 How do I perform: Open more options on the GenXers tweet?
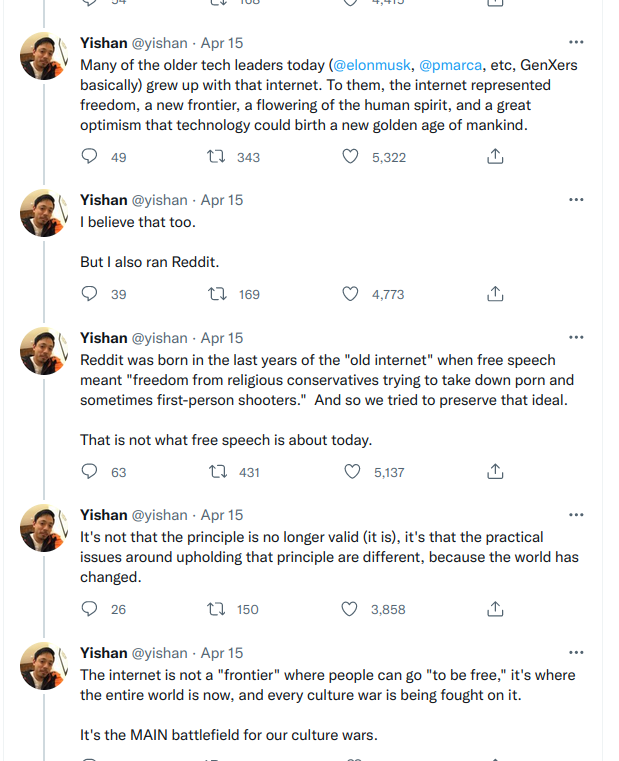tap(576, 42)
